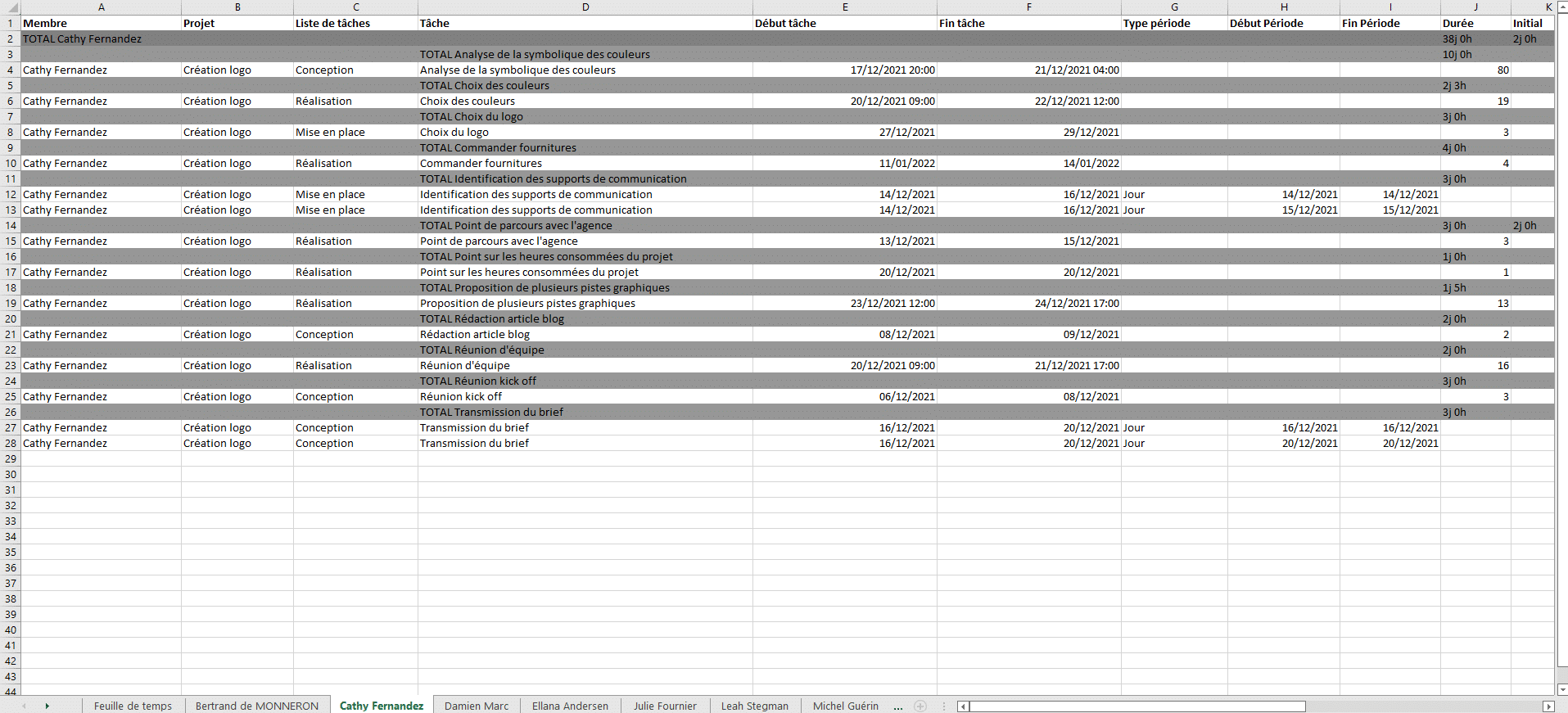Select the Commander fournitures task cell
This screenshot has width=1568, height=713.
point(585,163)
